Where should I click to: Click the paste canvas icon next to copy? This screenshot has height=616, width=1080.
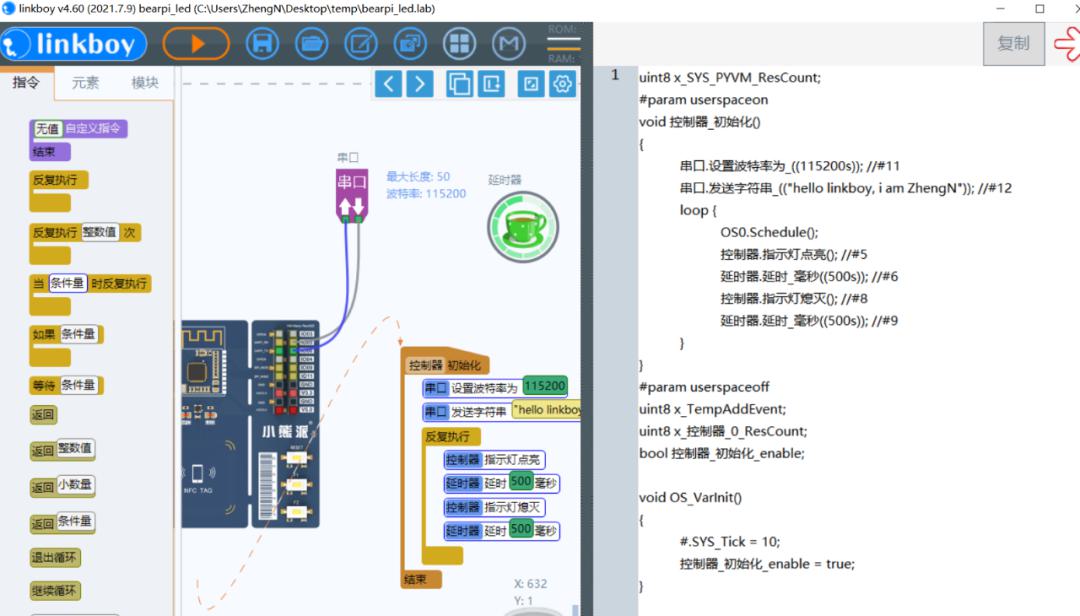tap(491, 84)
